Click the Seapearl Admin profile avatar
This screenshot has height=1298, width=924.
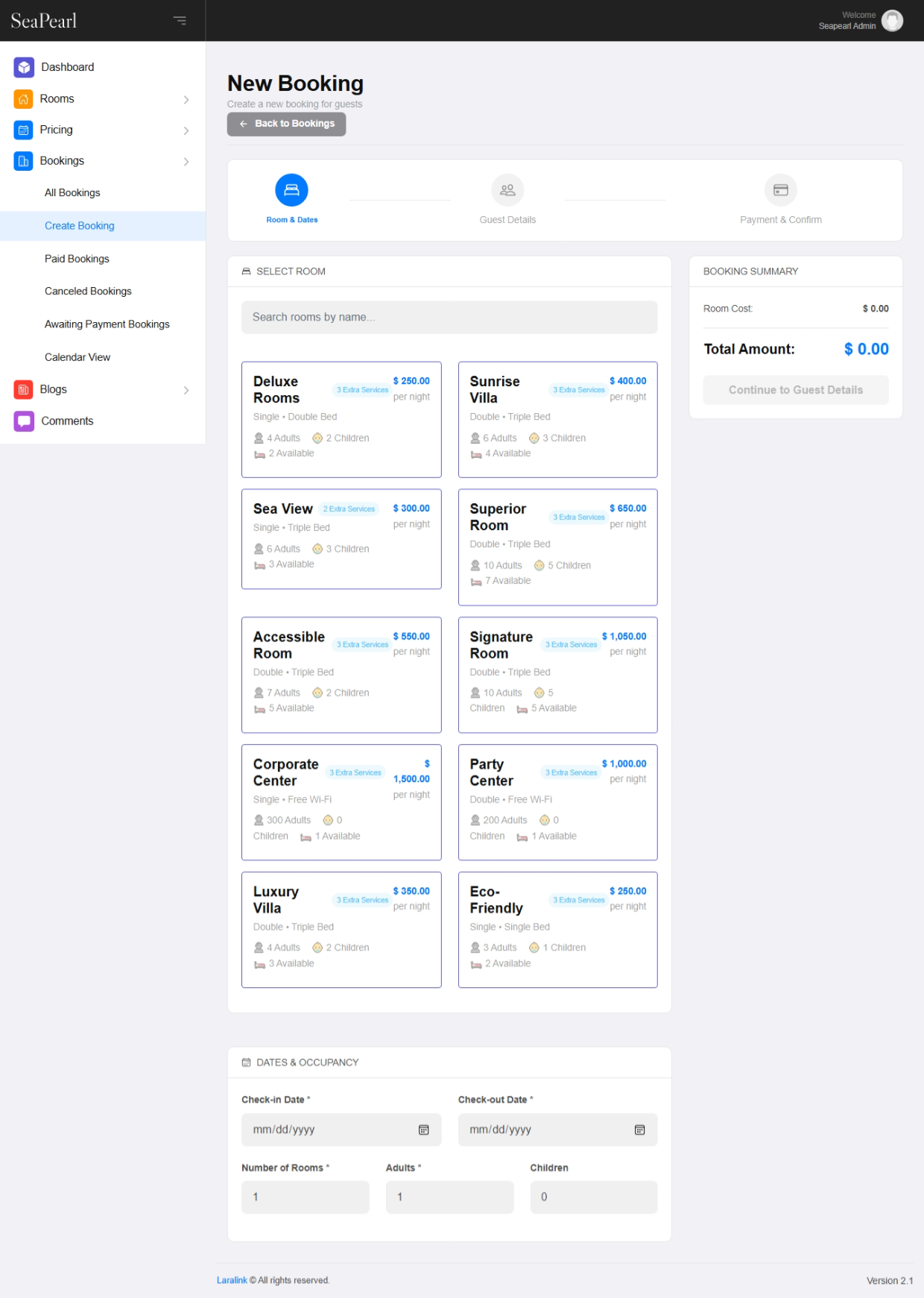coord(892,21)
